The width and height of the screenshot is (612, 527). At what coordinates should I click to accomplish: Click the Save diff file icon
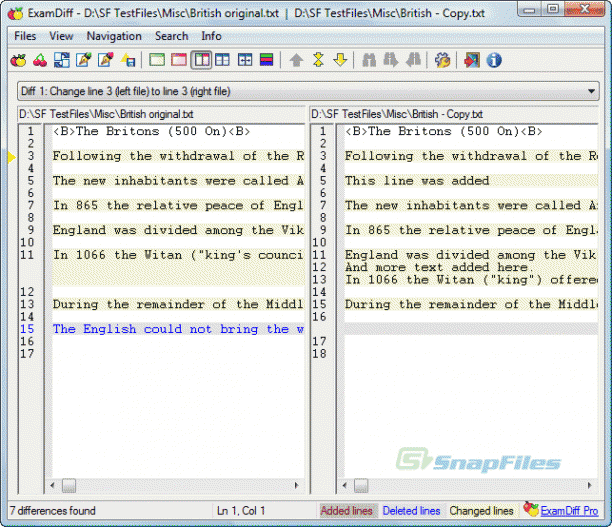point(128,61)
